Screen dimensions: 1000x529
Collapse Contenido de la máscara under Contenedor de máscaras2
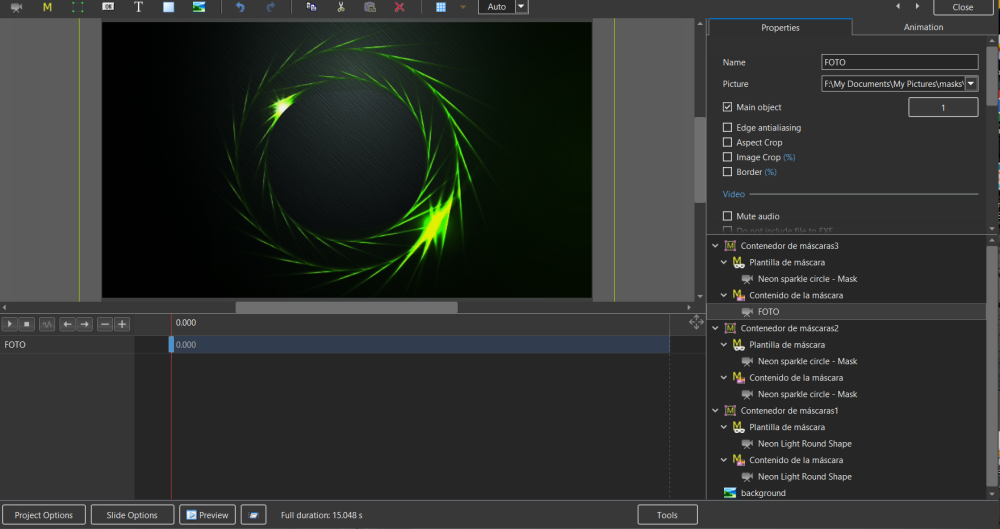pos(724,378)
